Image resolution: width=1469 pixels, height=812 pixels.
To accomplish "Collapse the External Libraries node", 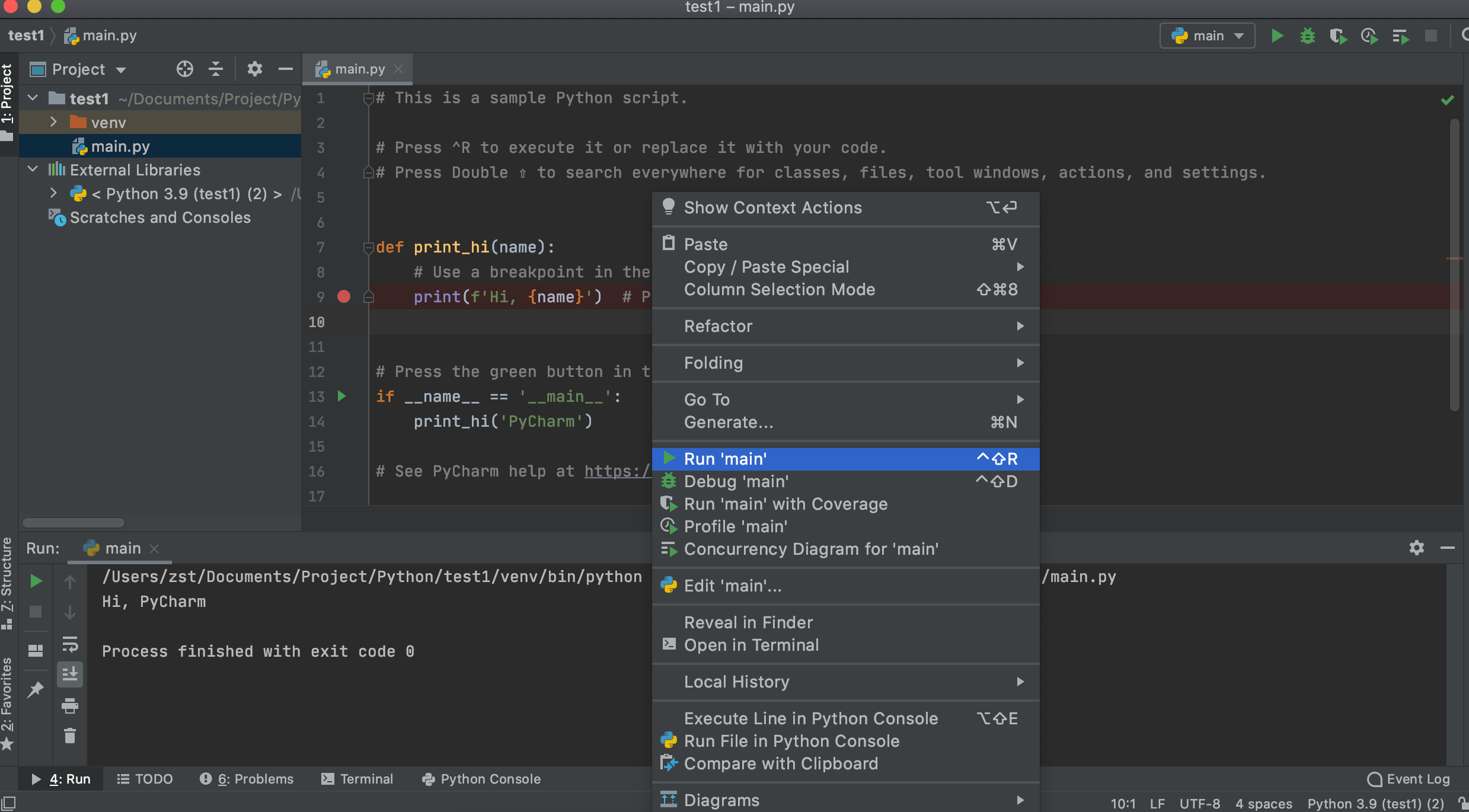I will [x=33, y=170].
